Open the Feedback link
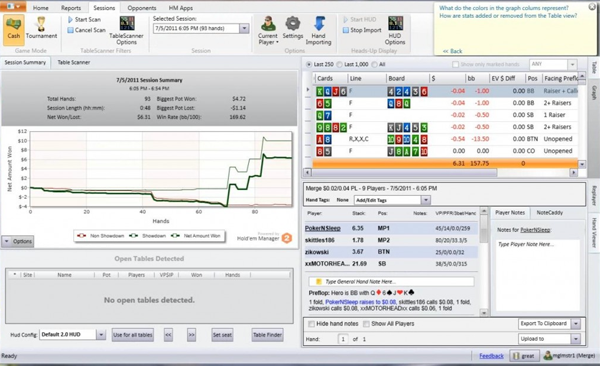Viewport: 600px width, 366px height. [x=491, y=356]
